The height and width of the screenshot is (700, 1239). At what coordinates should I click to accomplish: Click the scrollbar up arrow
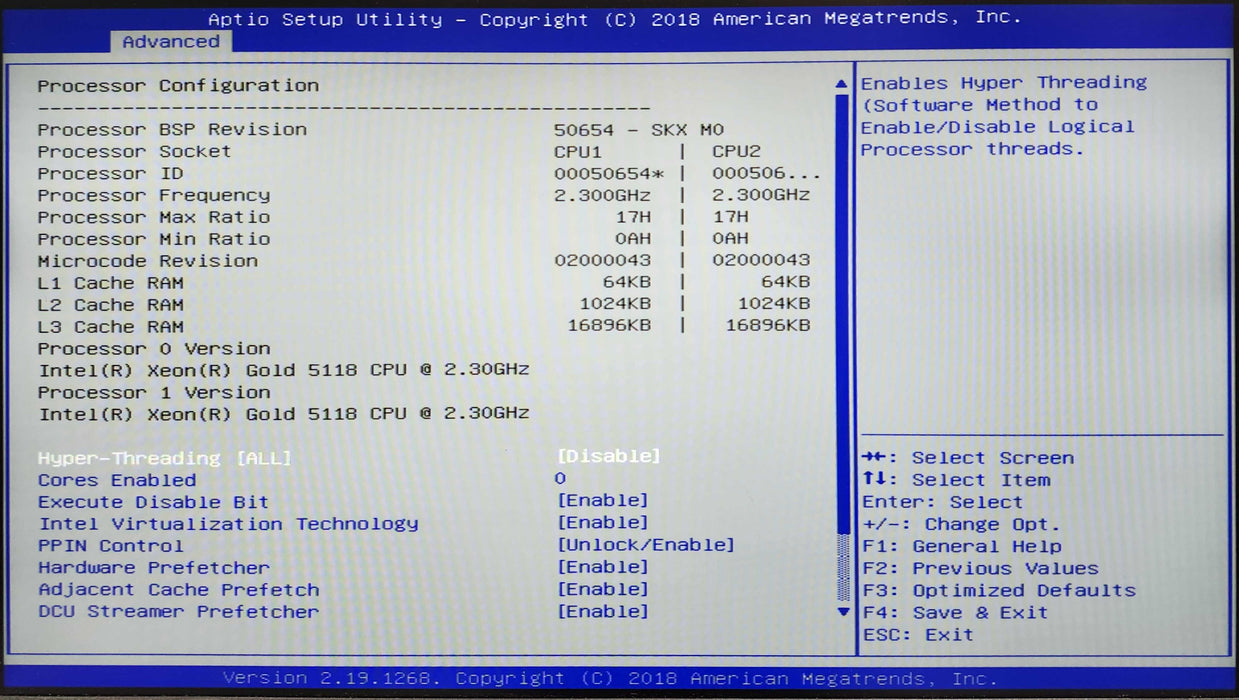point(842,84)
